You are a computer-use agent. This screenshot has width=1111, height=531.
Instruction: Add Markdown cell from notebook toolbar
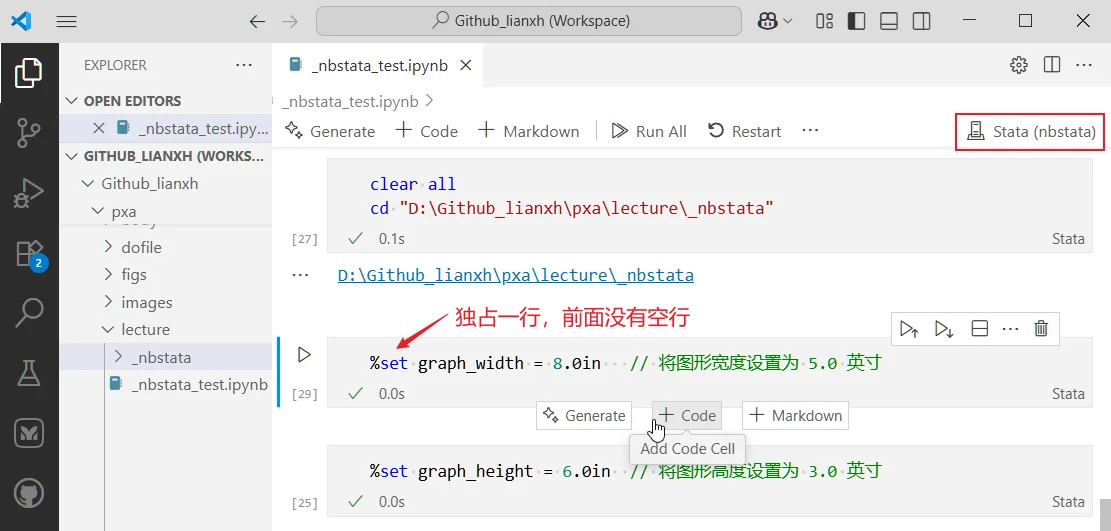[x=529, y=131]
